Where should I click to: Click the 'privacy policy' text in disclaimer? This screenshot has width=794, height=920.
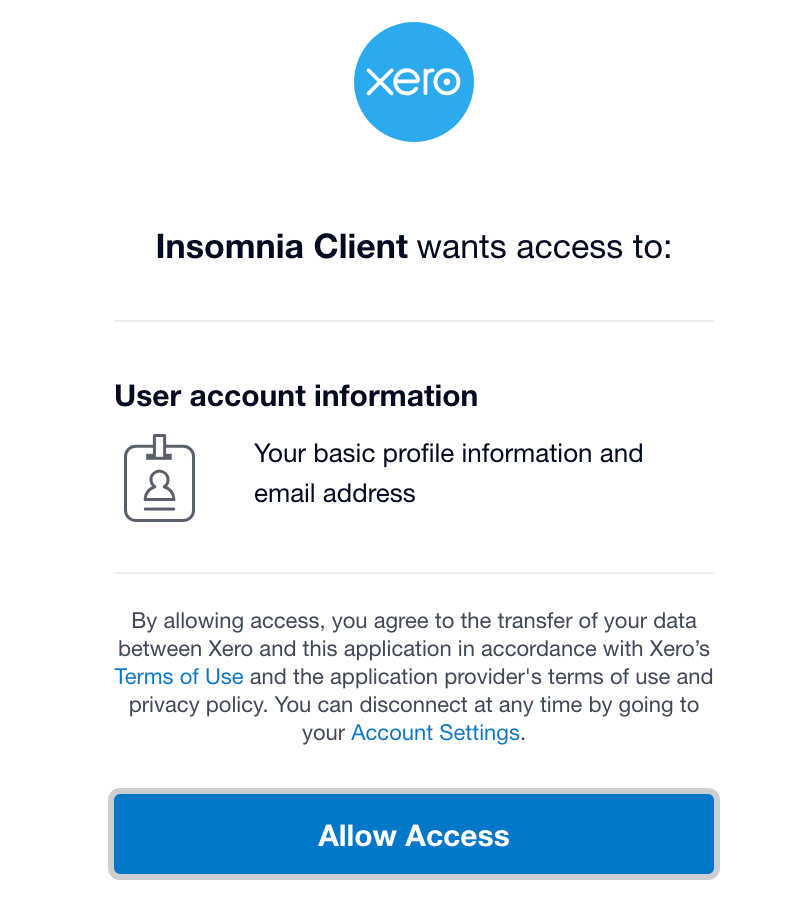(x=197, y=705)
